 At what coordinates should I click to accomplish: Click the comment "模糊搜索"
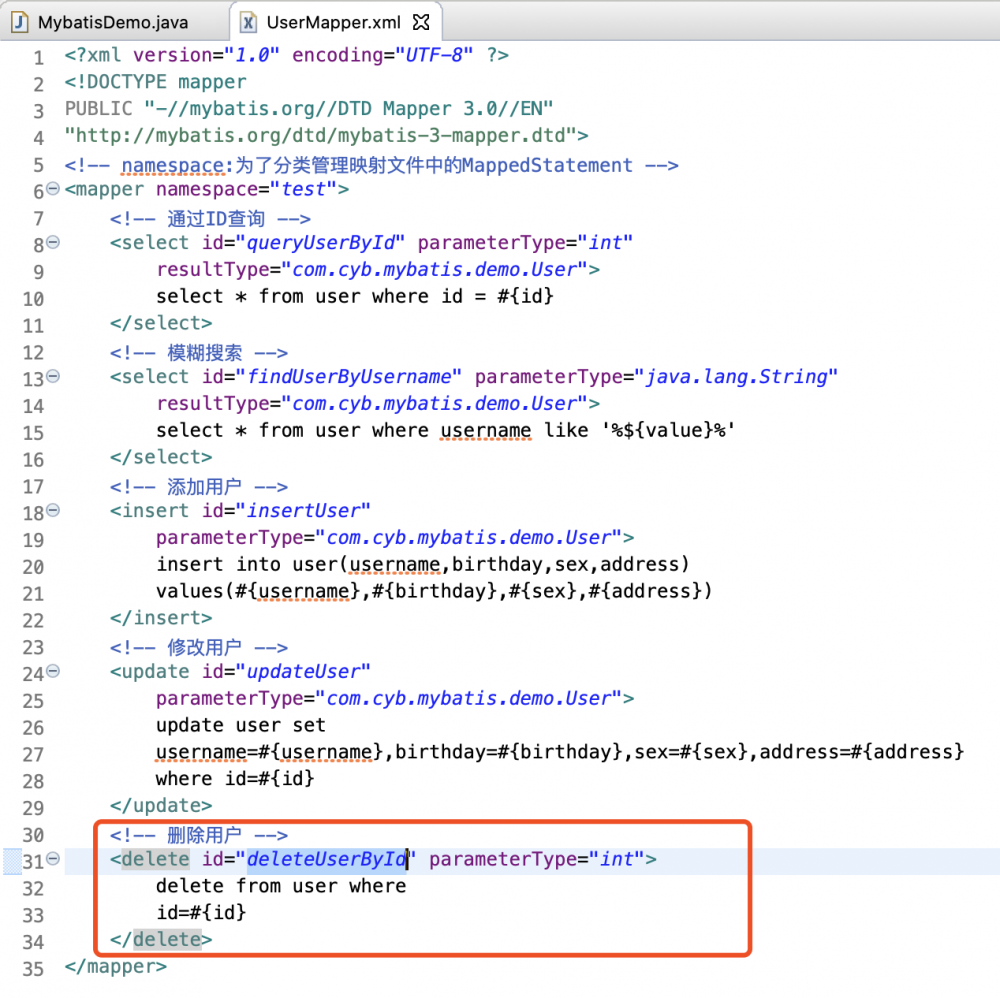[x=204, y=353]
